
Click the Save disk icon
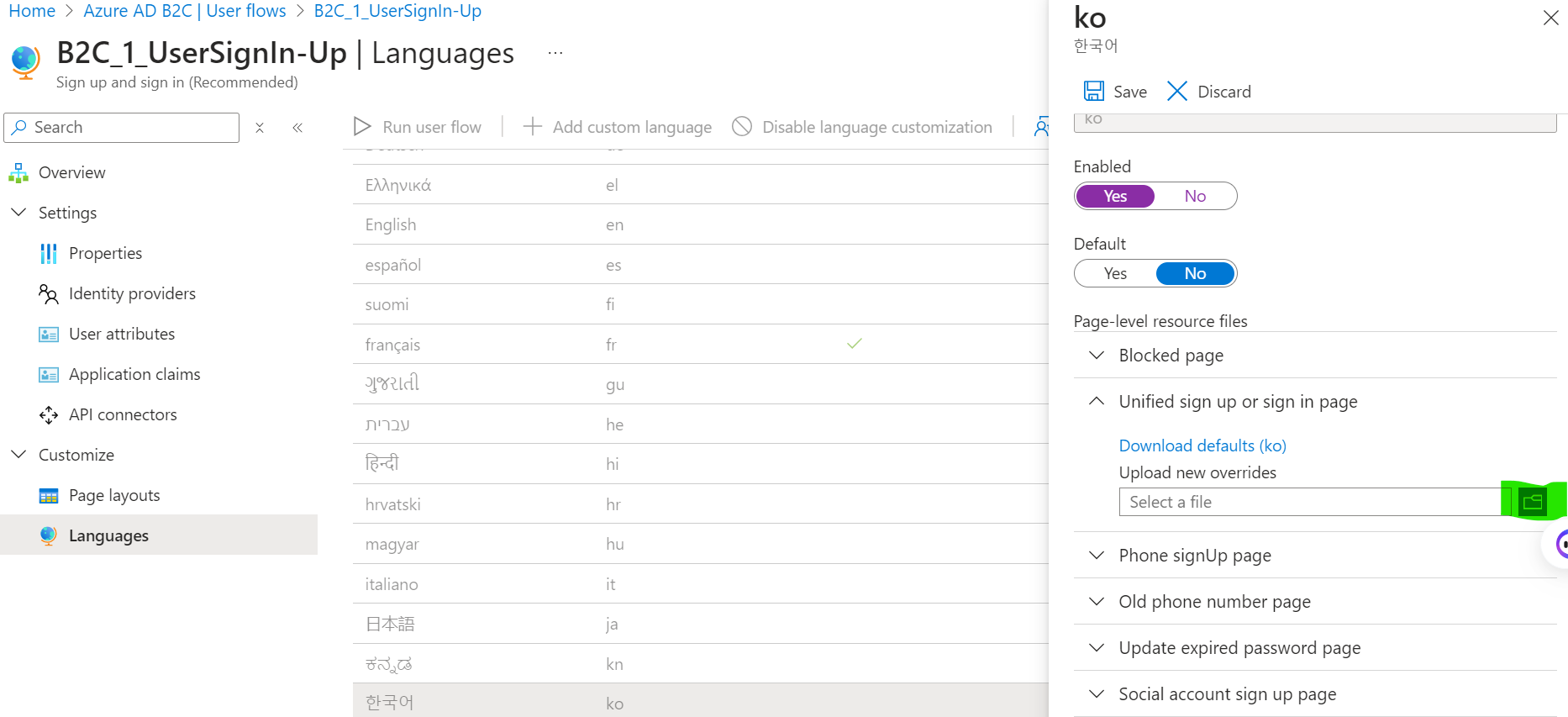click(x=1093, y=91)
